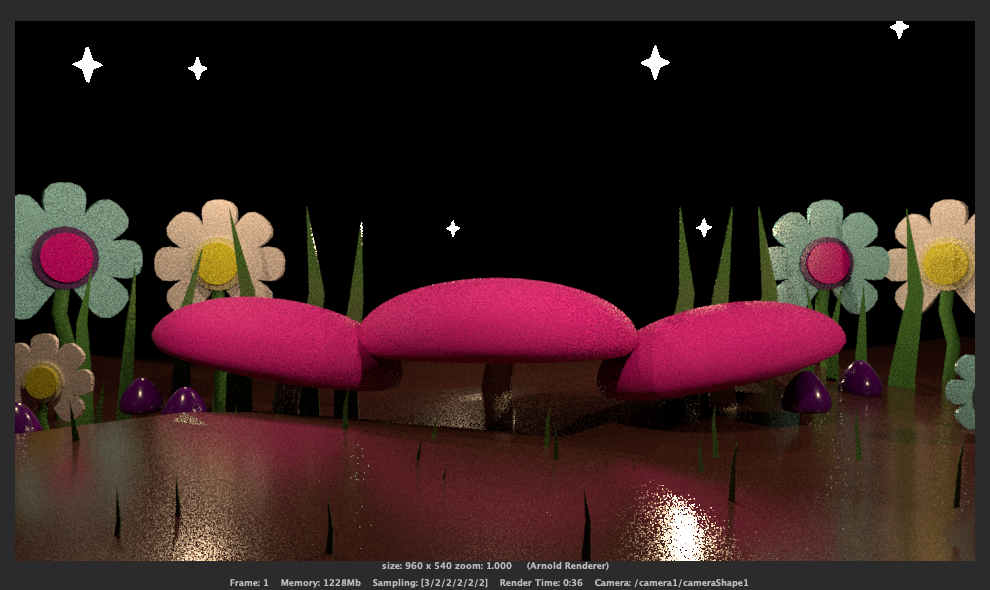Click the 'Sampling: [3/2/2/2/2/2]' status text

[430, 582]
